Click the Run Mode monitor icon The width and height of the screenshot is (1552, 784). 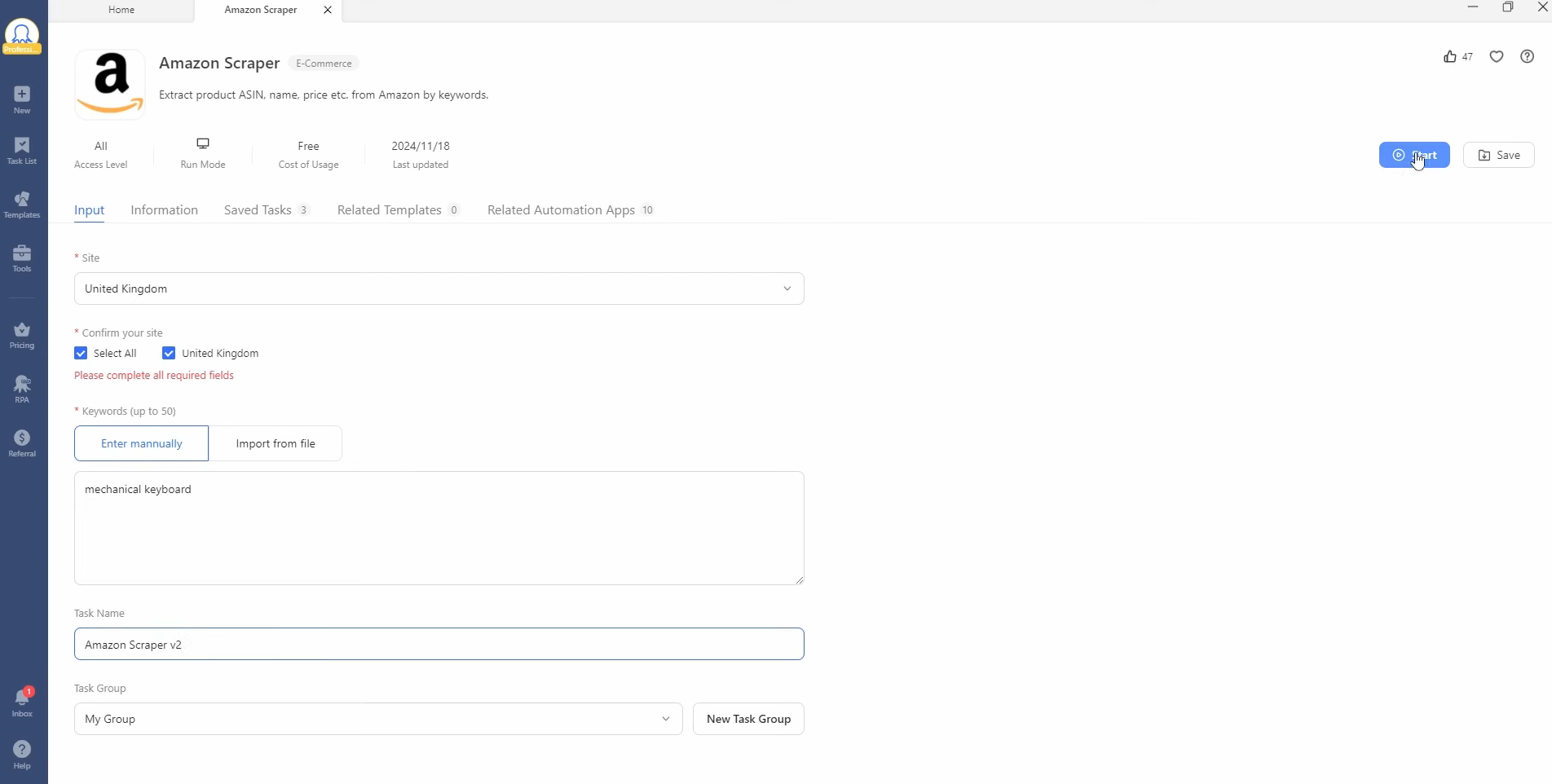(203, 143)
